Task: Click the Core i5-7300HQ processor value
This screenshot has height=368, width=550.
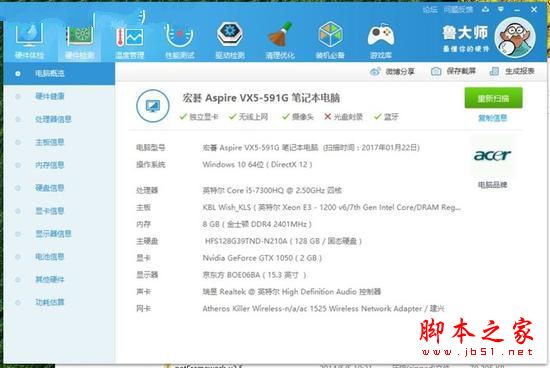Action: pos(272,190)
